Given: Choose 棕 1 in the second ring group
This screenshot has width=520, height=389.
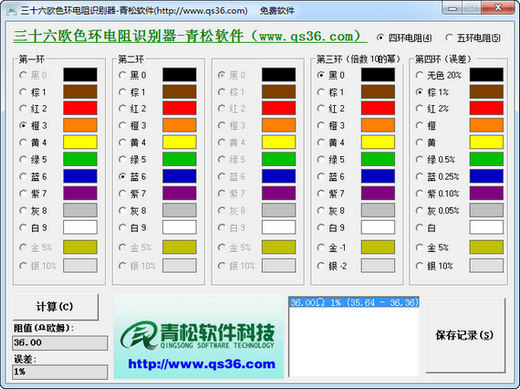Looking at the screenshot, I should [x=132, y=92].
